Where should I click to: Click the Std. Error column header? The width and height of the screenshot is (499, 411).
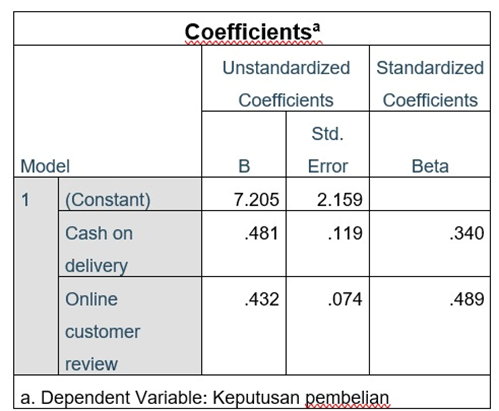coord(328,150)
